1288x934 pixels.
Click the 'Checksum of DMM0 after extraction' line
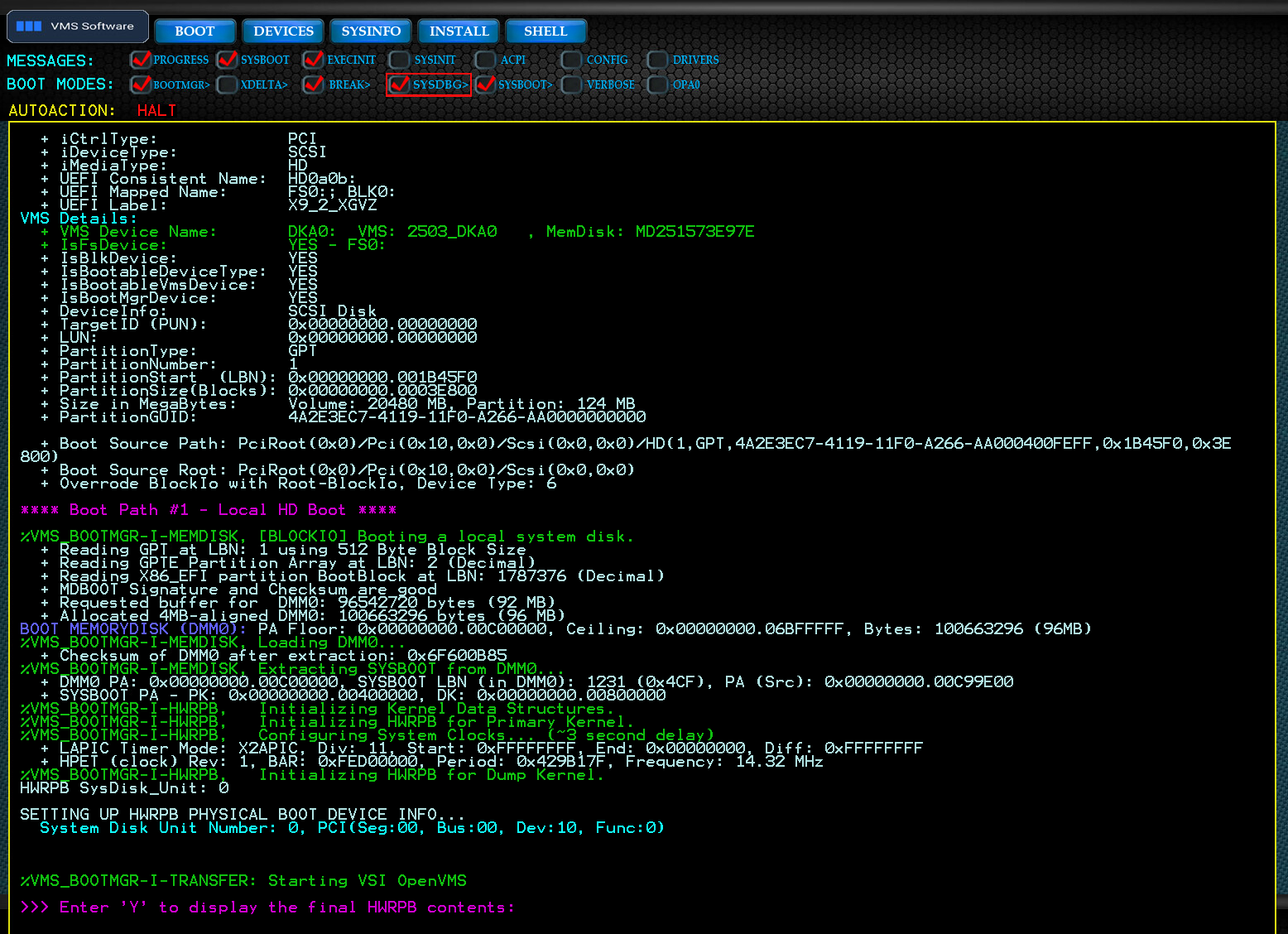coord(273,656)
